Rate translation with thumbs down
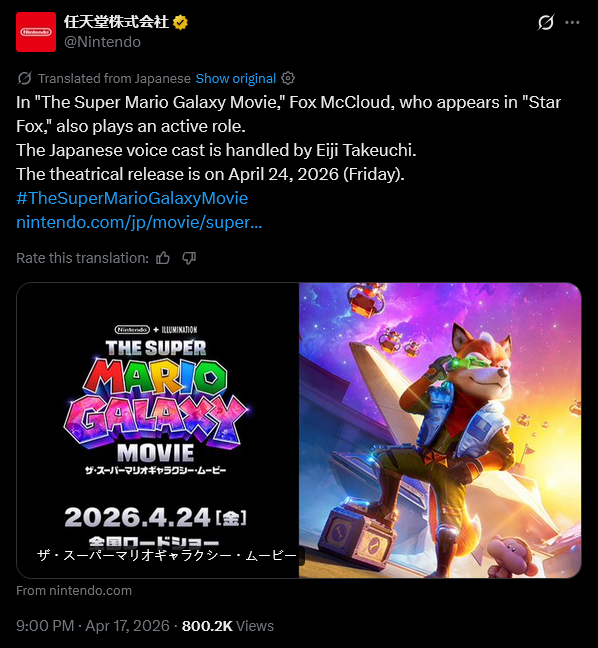The height and width of the screenshot is (648, 598). 189,258
